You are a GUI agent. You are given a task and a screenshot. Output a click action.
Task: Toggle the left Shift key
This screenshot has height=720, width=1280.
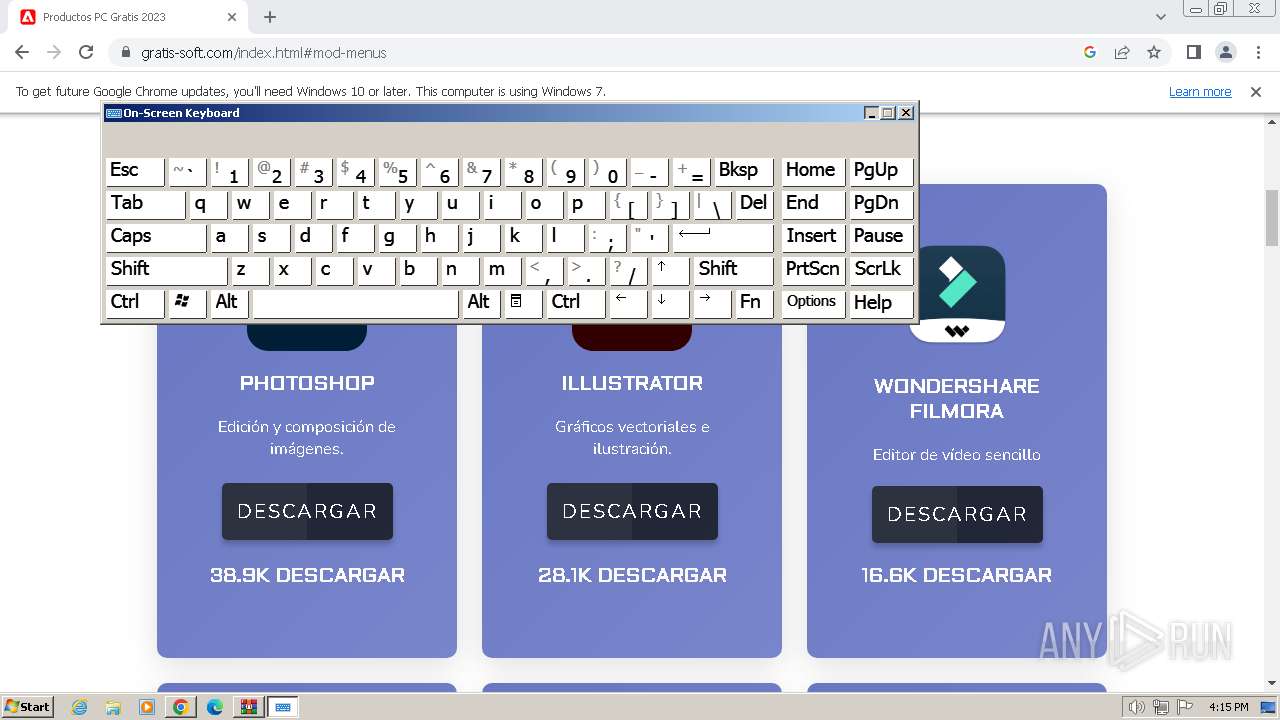point(166,270)
